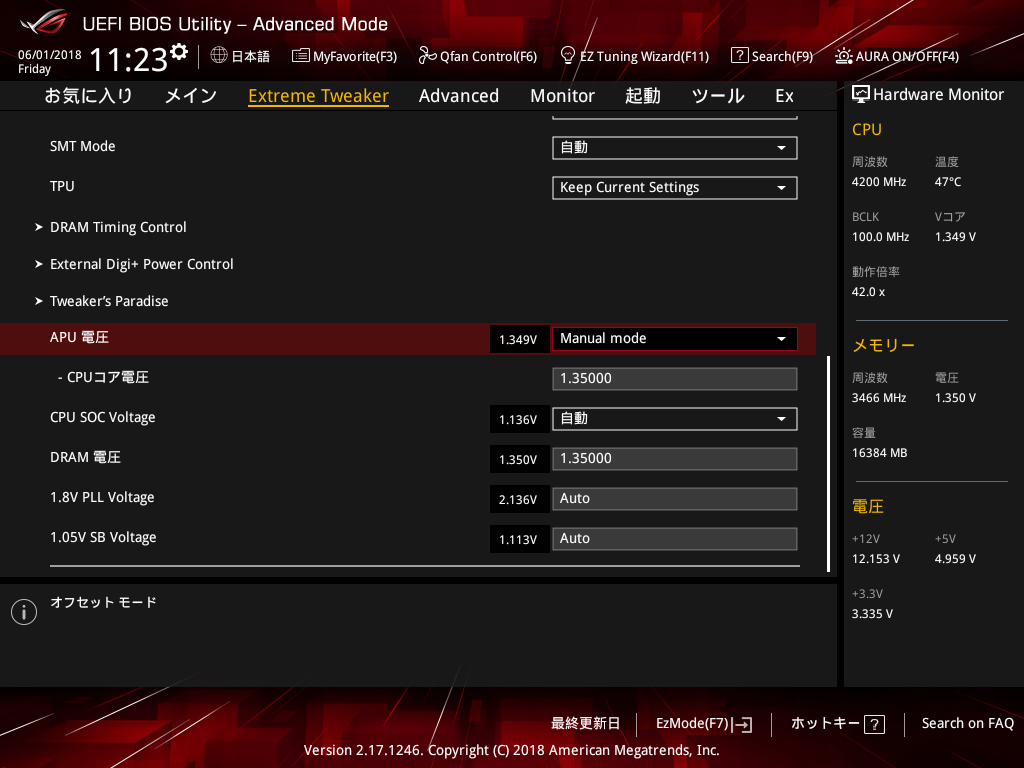The height and width of the screenshot is (768, 1024).
Task: Click the DRAM 電圧 1.35000 field
Action: pos(674,458)
